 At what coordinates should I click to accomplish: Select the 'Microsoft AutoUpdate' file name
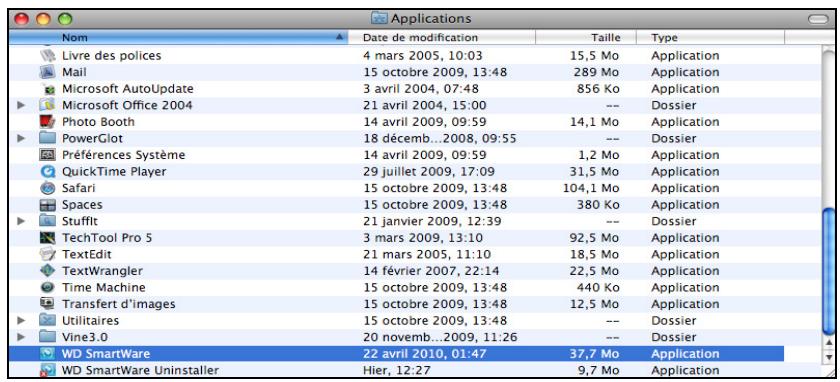point(128,89)
